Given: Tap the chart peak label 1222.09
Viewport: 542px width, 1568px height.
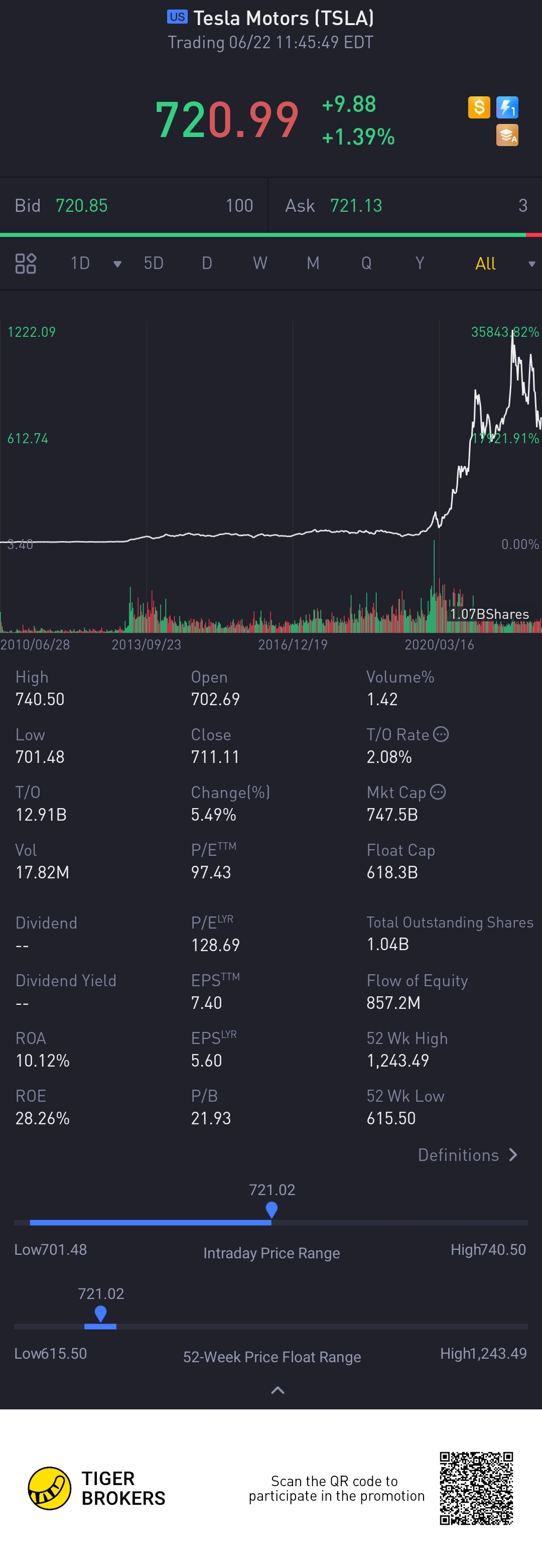Looking at the screenshot, I should point(32,332).
